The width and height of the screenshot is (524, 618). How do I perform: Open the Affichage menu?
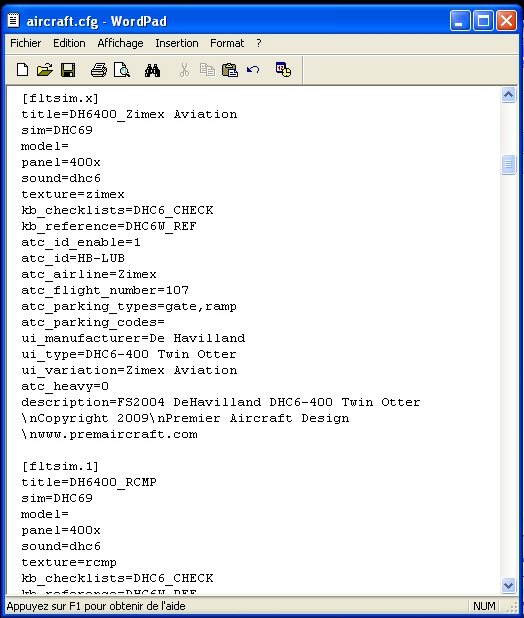click(120, 43)
